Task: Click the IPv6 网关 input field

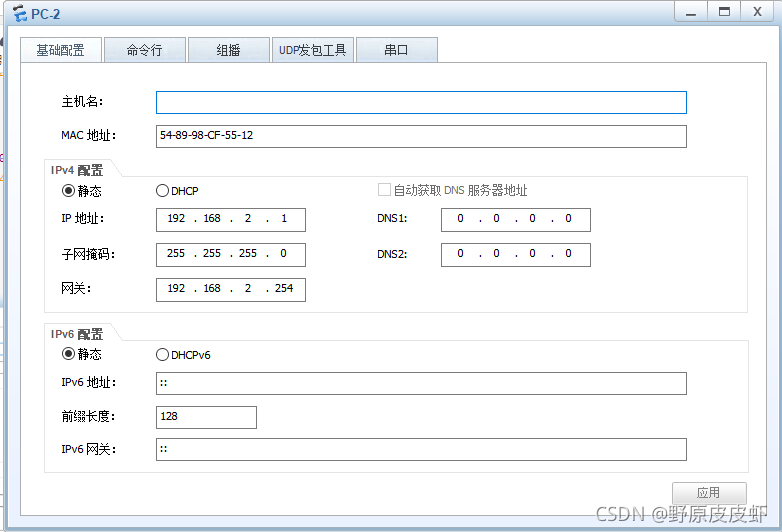Action: pyautogui.click(x=421, y=449)
